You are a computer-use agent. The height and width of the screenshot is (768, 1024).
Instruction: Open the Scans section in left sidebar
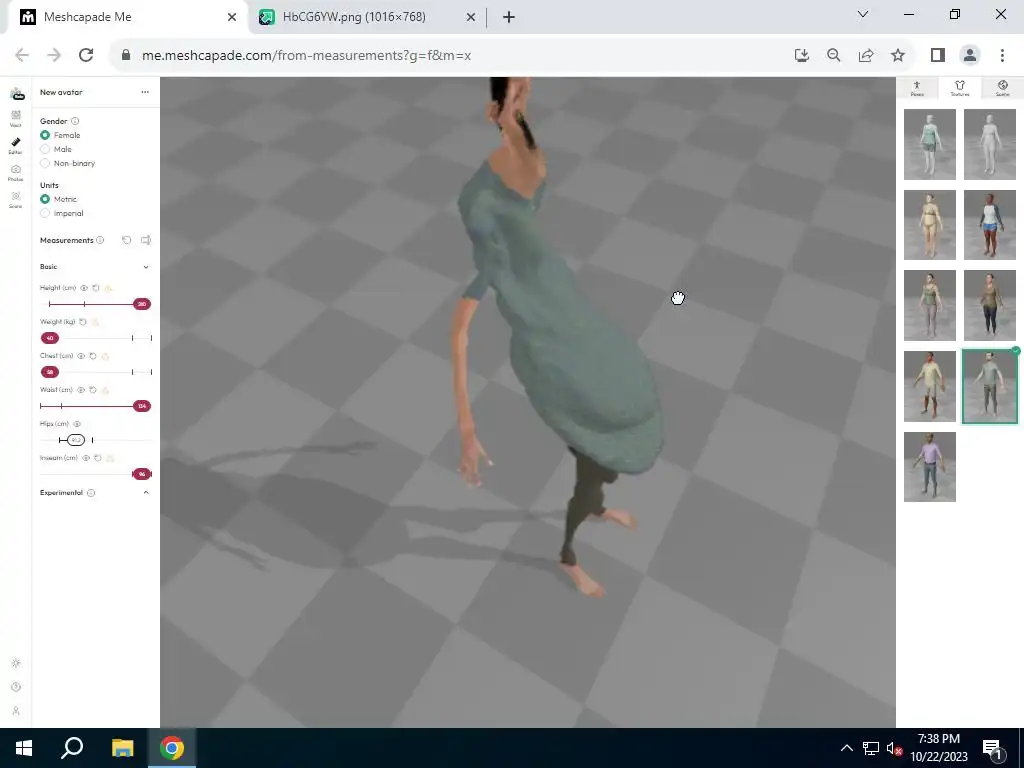16,200
